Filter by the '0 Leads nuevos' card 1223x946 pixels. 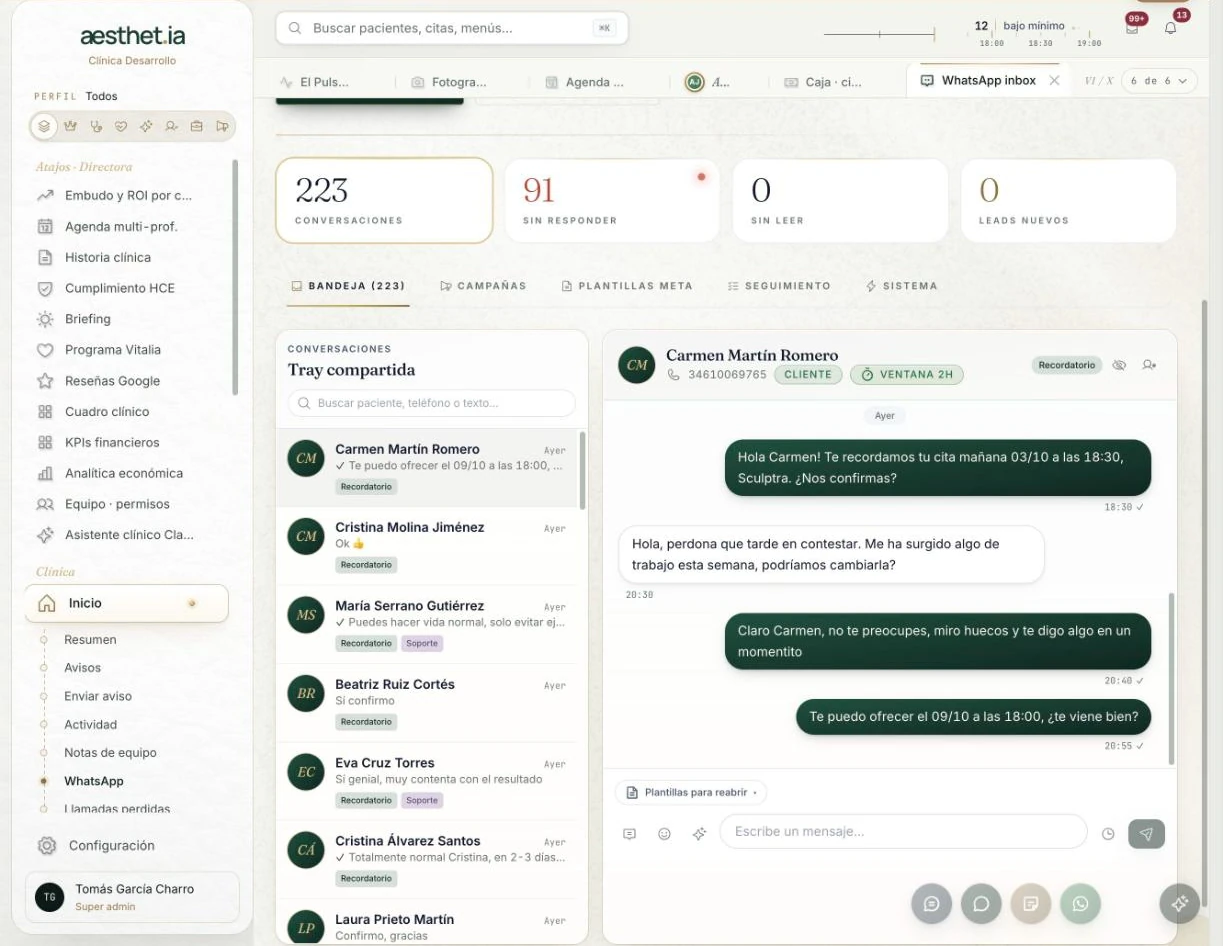coord(1068,200)
